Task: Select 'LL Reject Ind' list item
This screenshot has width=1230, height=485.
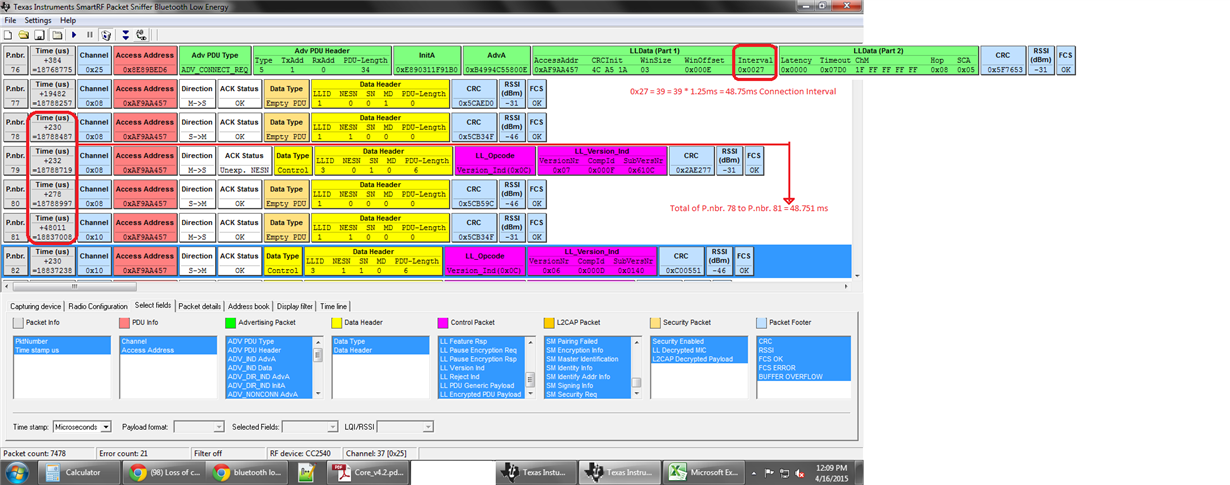Action: [481, 377]
